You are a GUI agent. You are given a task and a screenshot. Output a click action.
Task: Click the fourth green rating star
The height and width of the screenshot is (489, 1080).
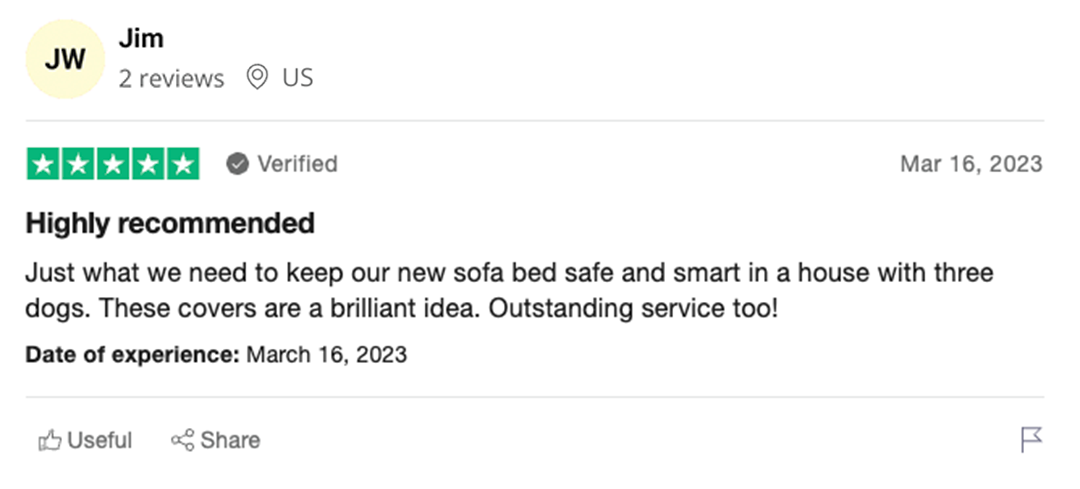148,164
